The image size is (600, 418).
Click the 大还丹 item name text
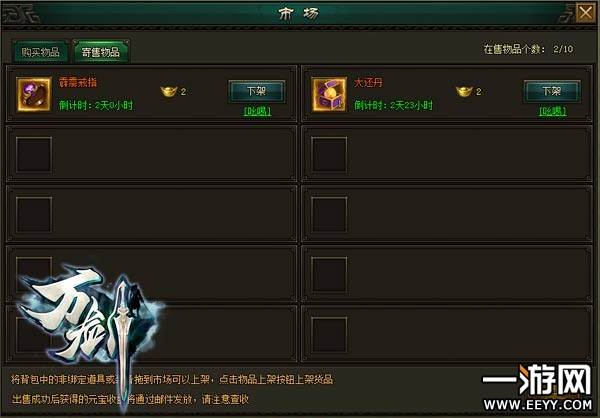[368, 82]
